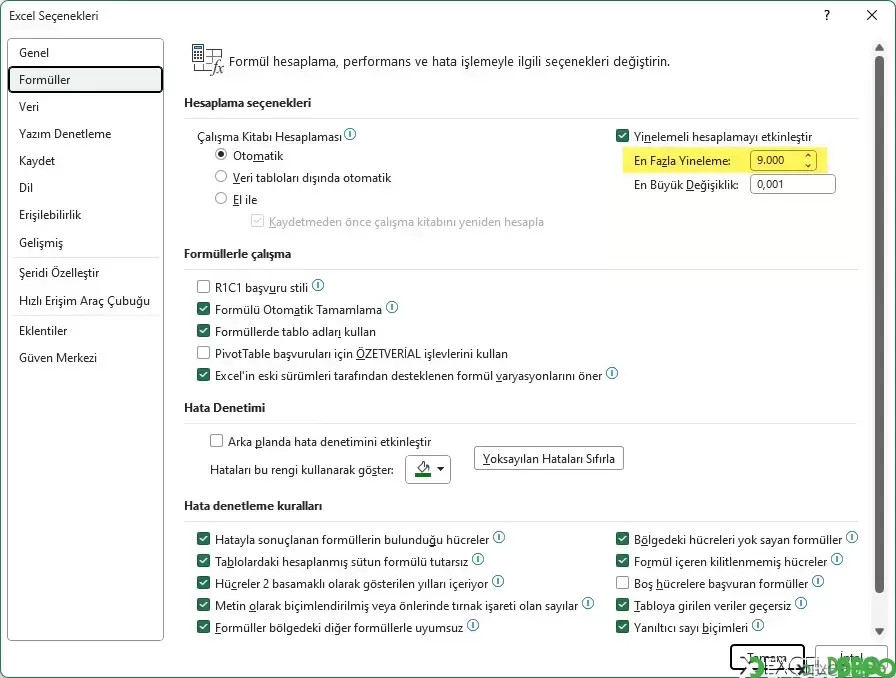Viewport: 896px width, 678px height.
Task: Toggle Metin olarak biçimlendirilmiş sayılar checkbox
Action: click(203, 605)
